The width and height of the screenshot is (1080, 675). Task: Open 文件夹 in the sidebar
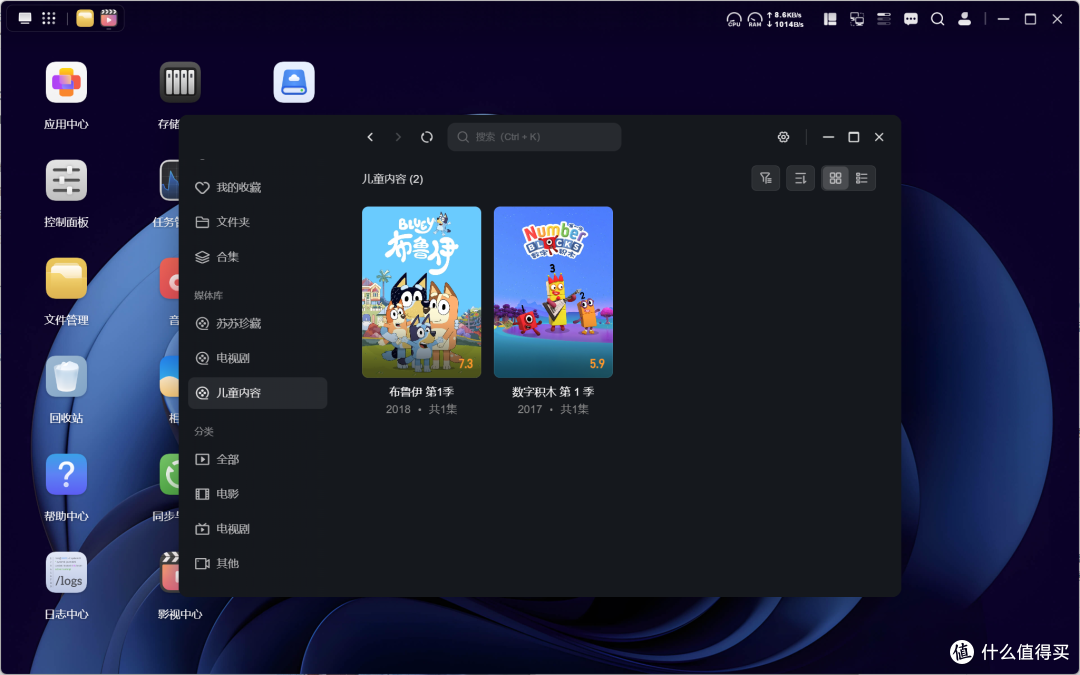258,222
